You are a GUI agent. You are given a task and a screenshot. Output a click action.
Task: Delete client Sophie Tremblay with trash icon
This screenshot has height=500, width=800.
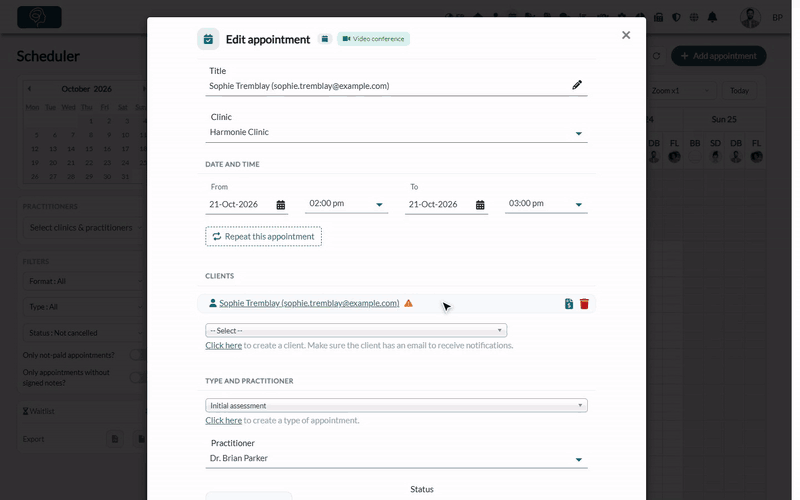pos(584,304)
